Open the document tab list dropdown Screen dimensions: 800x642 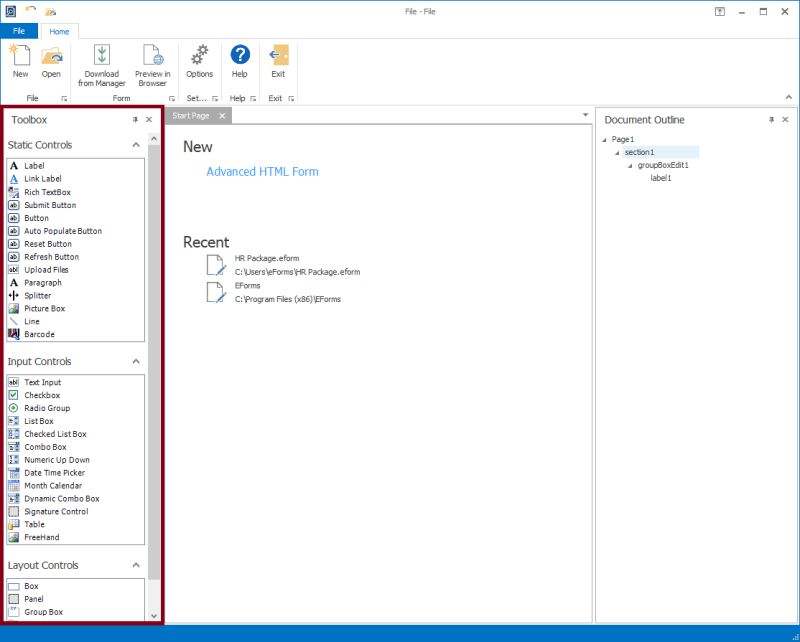(585, 115)
